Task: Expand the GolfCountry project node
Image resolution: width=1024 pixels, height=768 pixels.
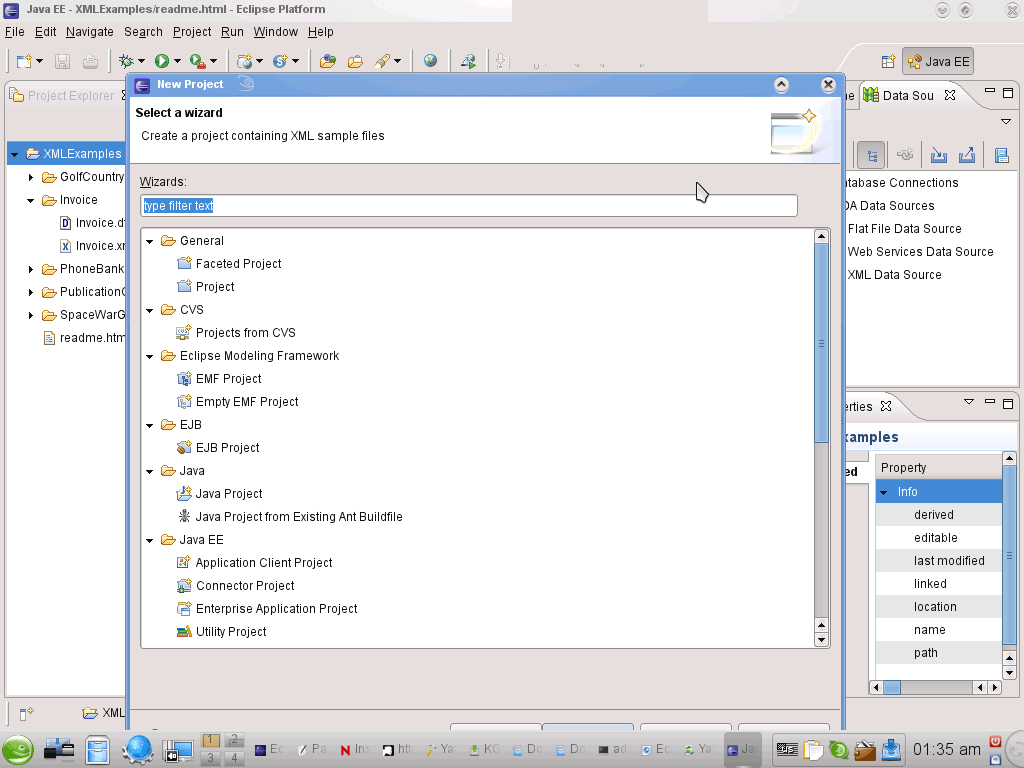Action: (x=31, y=176)
